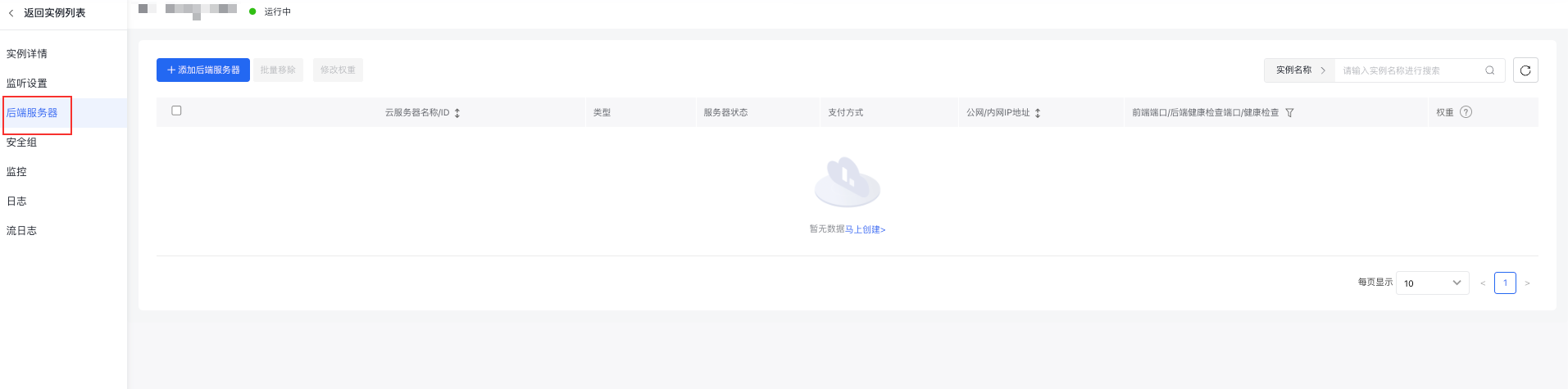
Task: Open 流日志 in sidebar
Action: point(22,231)
